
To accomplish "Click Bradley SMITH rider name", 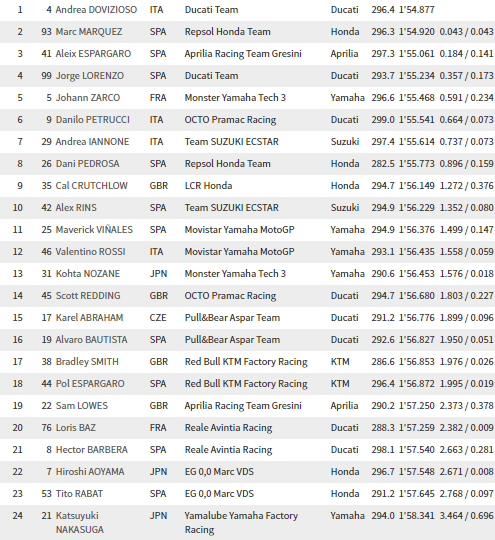I will 87,362.
